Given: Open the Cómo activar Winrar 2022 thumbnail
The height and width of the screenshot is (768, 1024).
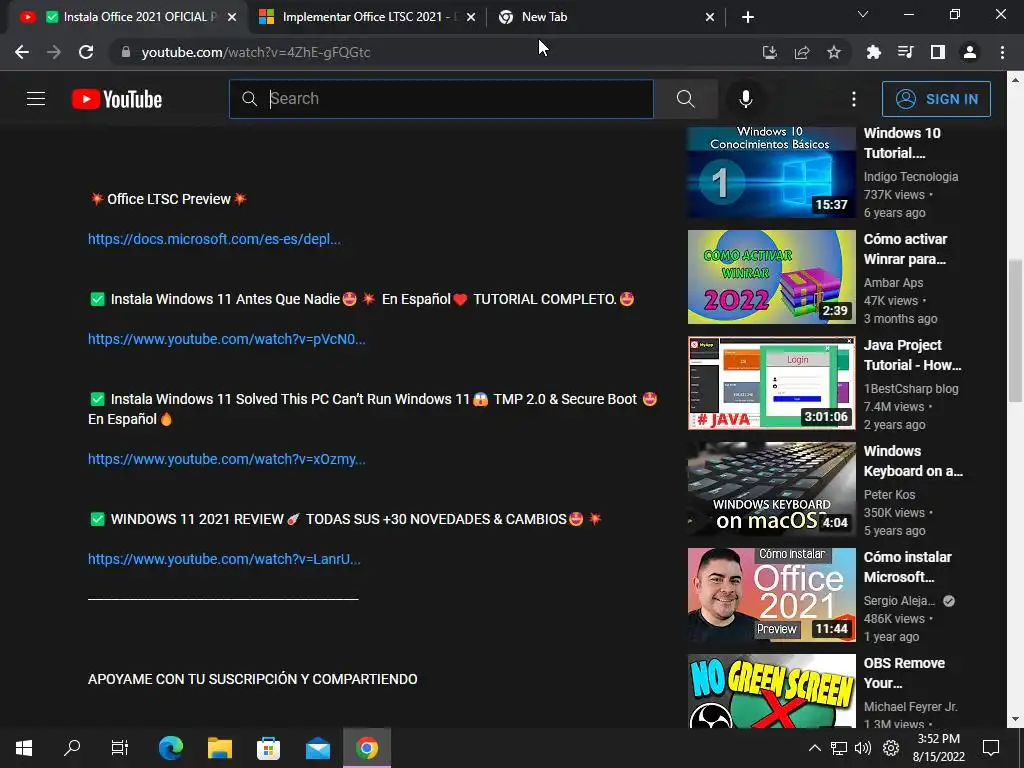Looking at the screenshot, I should click(771, 277).
